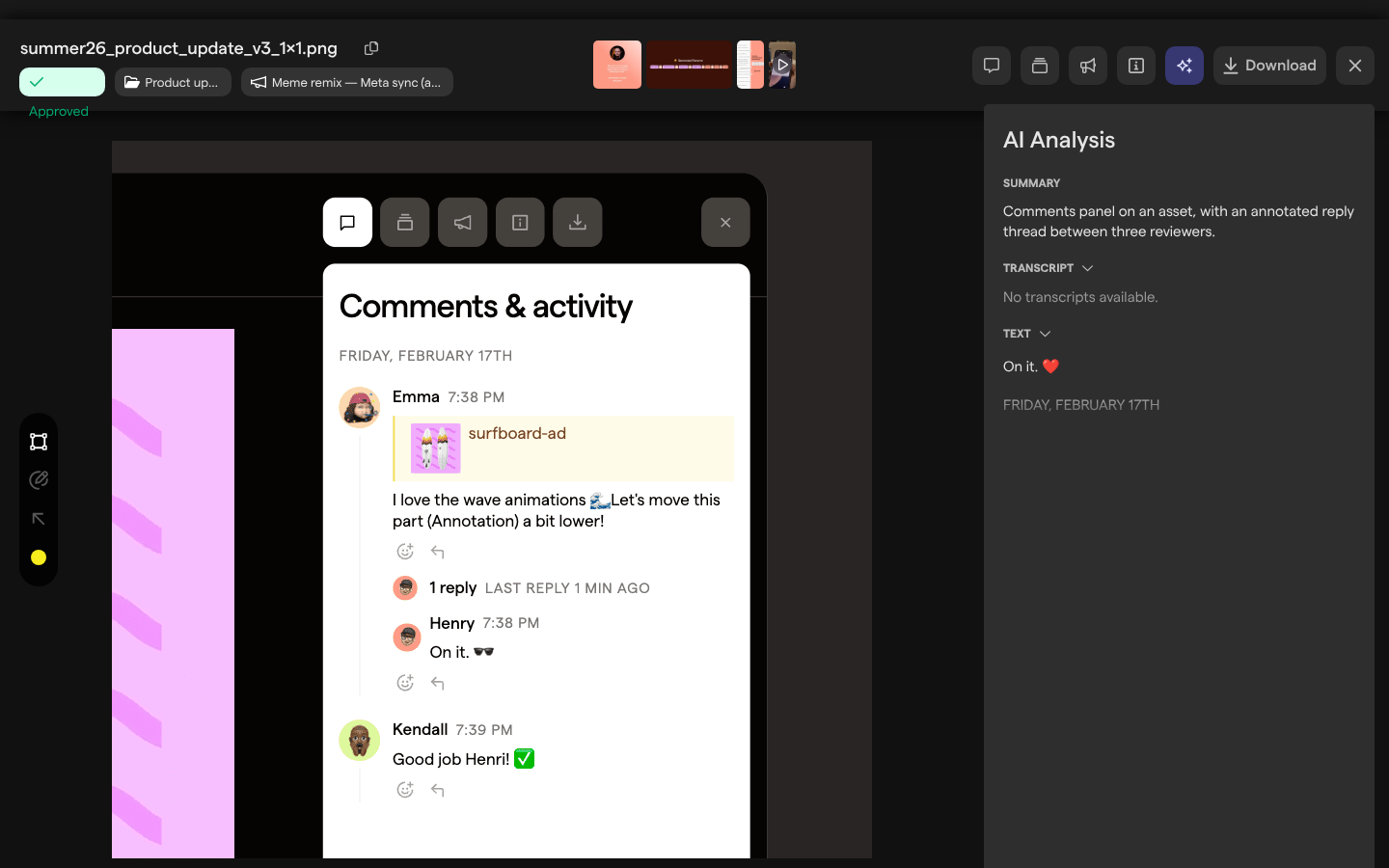1389x868 pixels.
Task: Collapse the TRANSCRIPT section
Action: [1049, 268]
